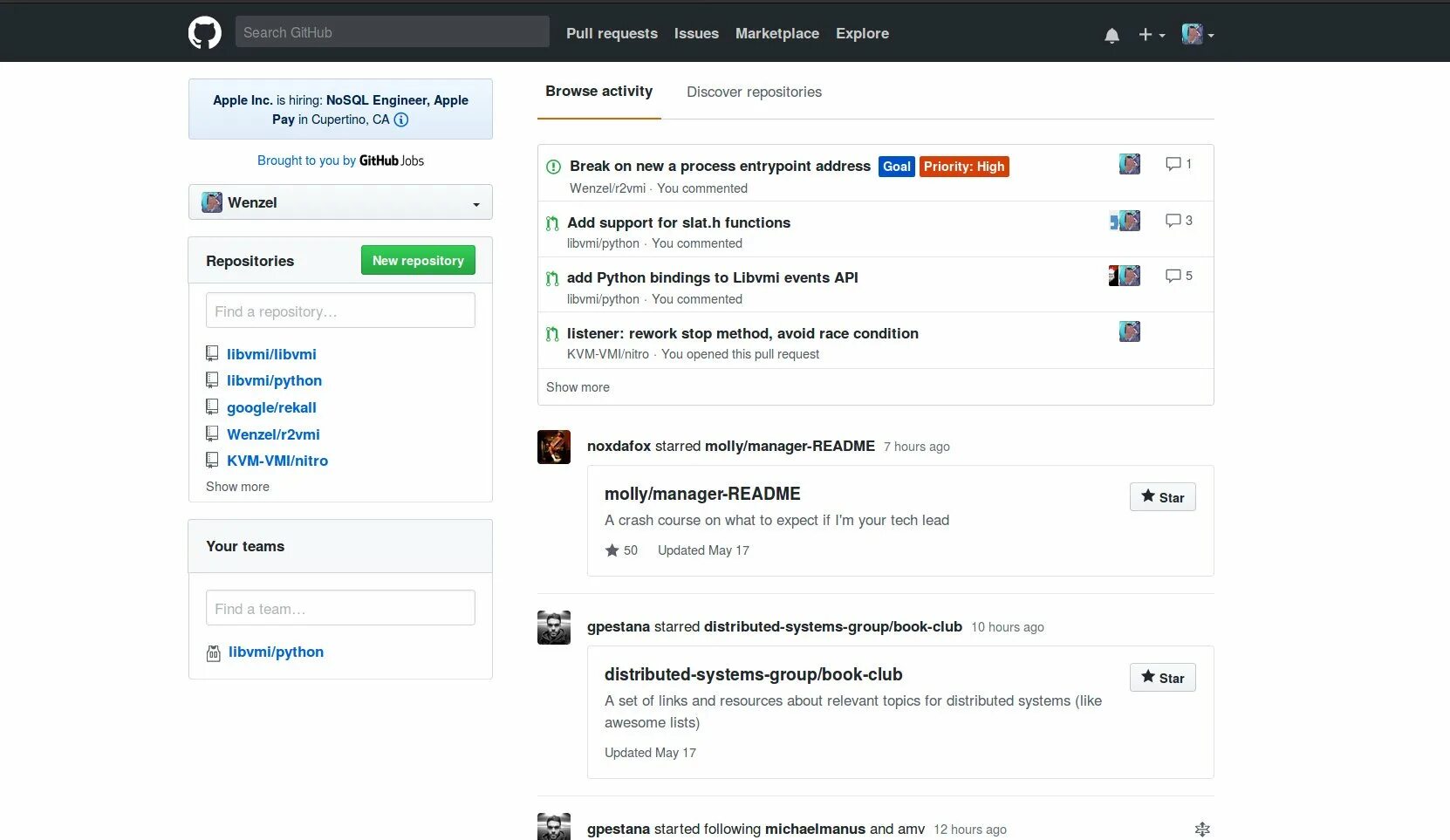Click the Priority: High label
Viewport: 1450px width, 840px height.
[964, 167]
